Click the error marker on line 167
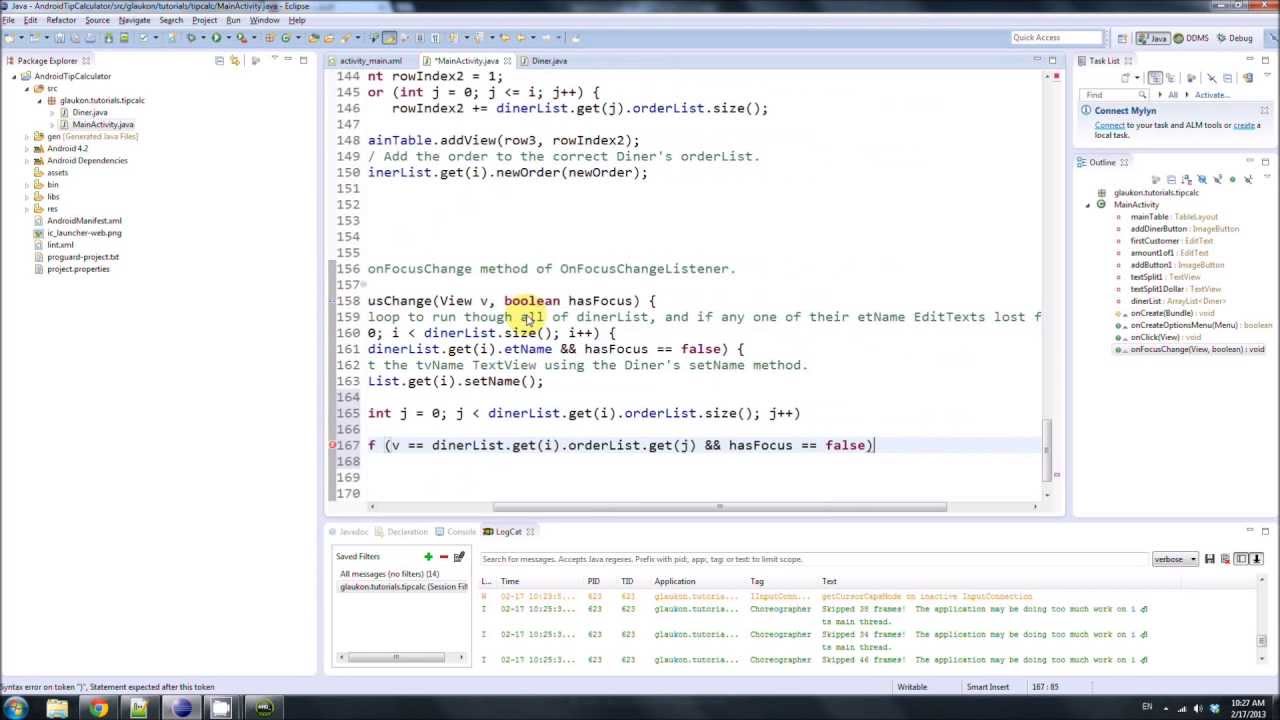The height and width of the screenshot is (720, 1280). 332,445
